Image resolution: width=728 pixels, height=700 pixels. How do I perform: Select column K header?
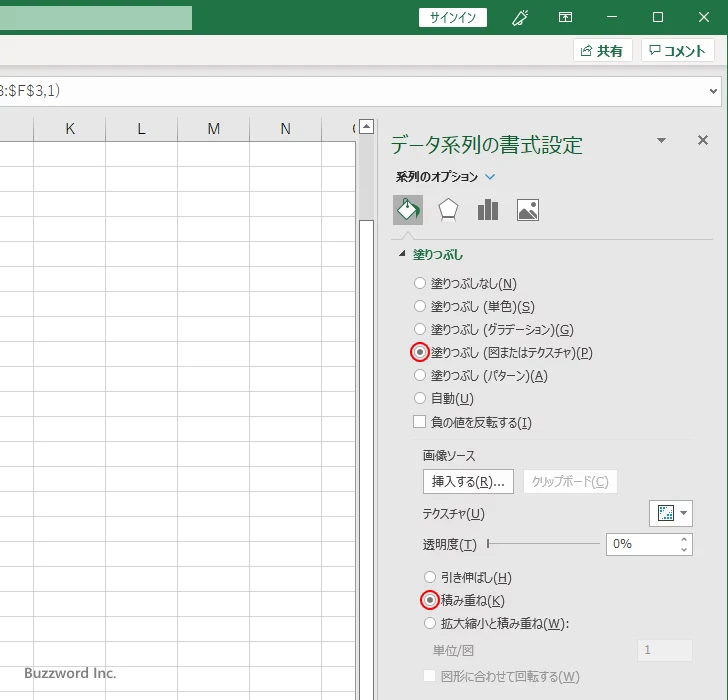click(70, 129)
